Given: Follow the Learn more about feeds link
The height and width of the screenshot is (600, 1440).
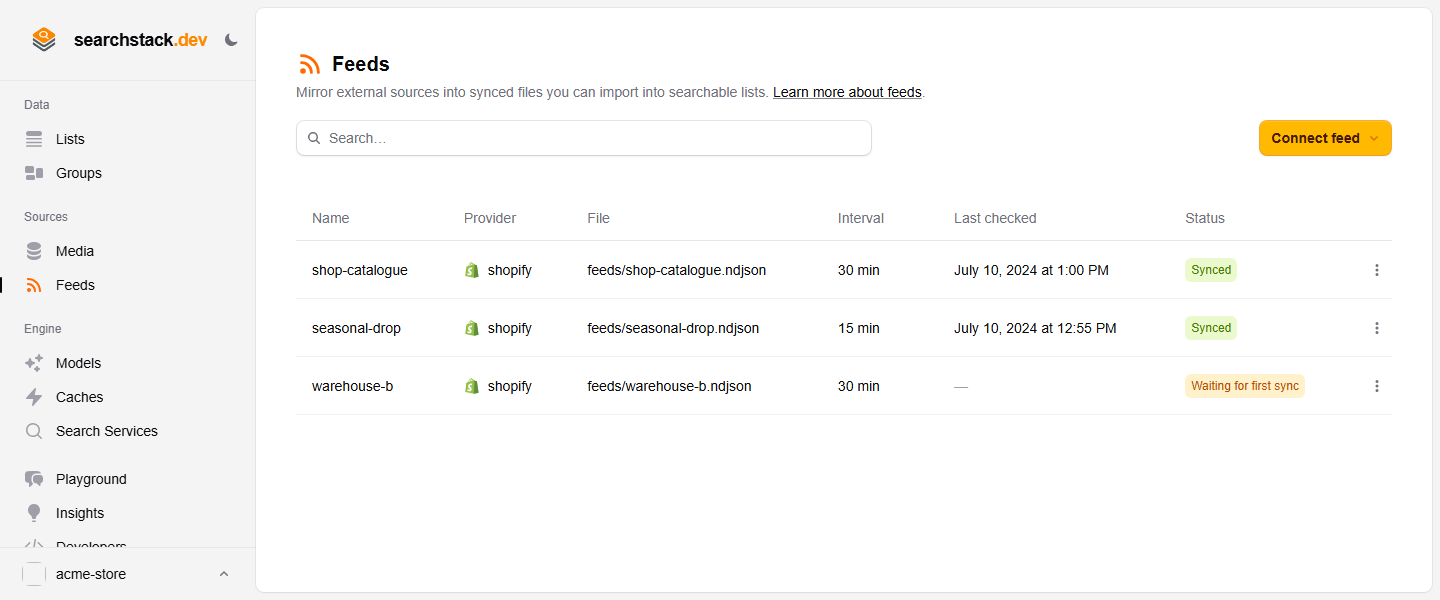Looking at the screenshot, I should click(x=847, y=92).
